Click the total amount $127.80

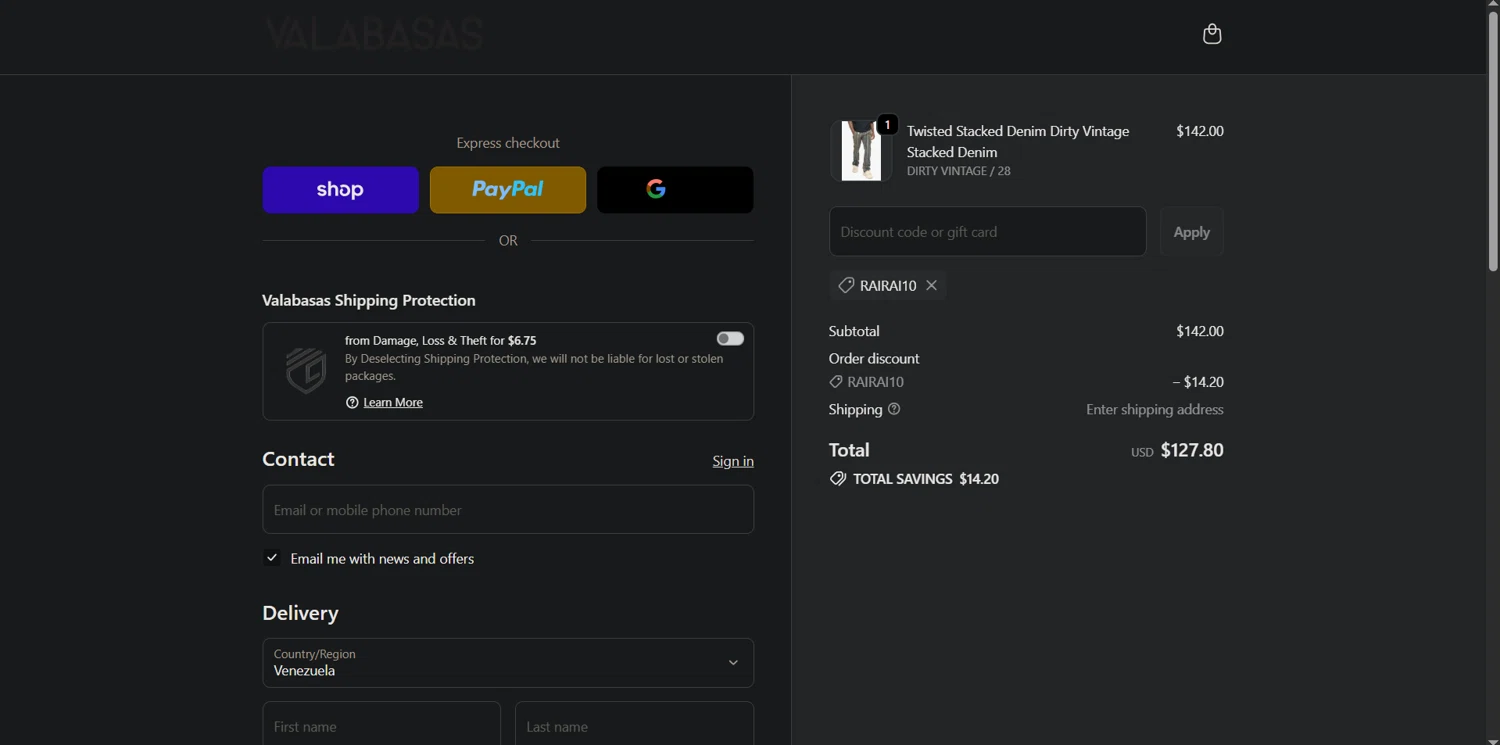pyautogui.click(x=1192, y=450)
